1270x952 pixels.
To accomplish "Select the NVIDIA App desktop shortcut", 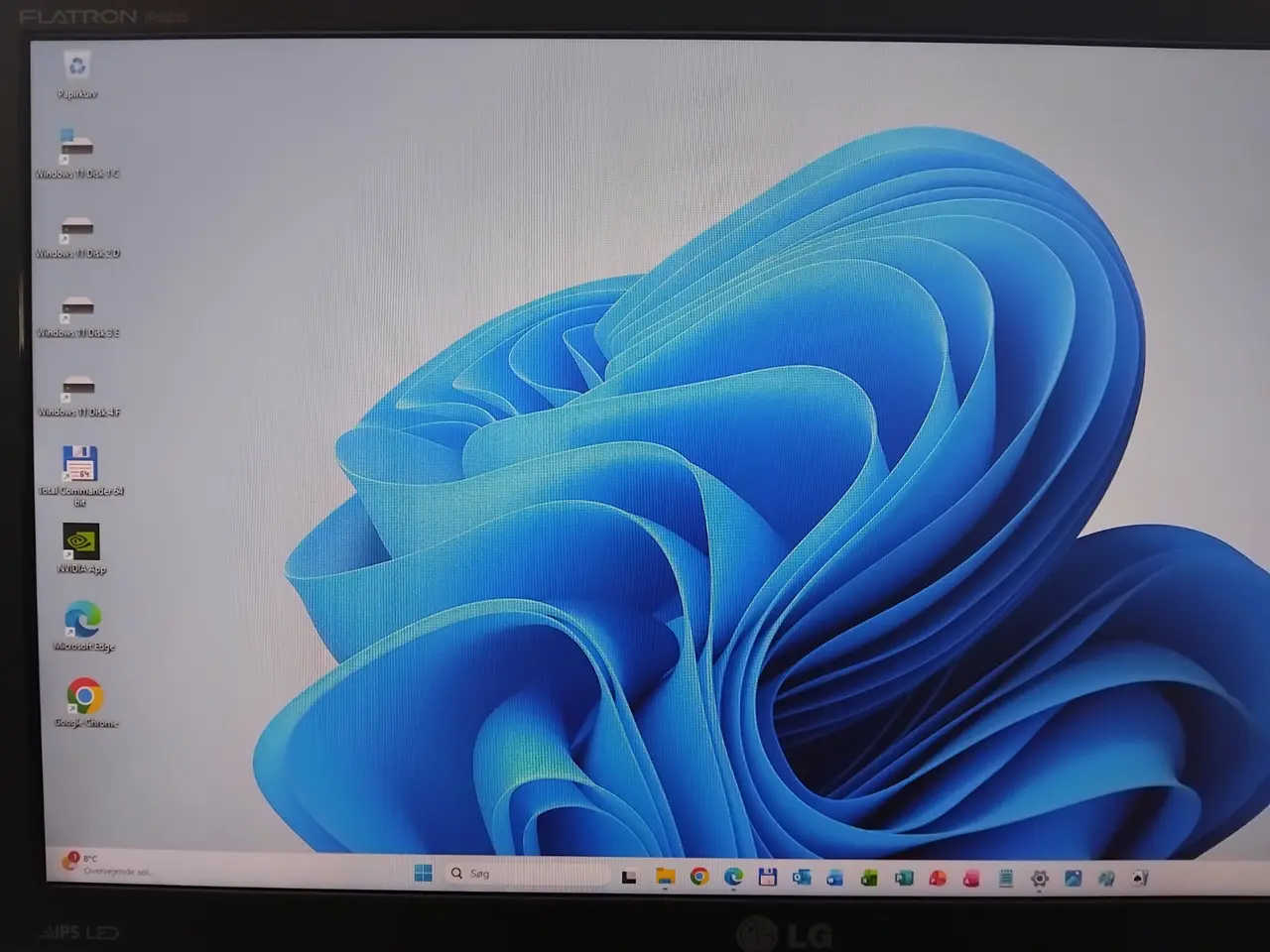I will [80, 549].
